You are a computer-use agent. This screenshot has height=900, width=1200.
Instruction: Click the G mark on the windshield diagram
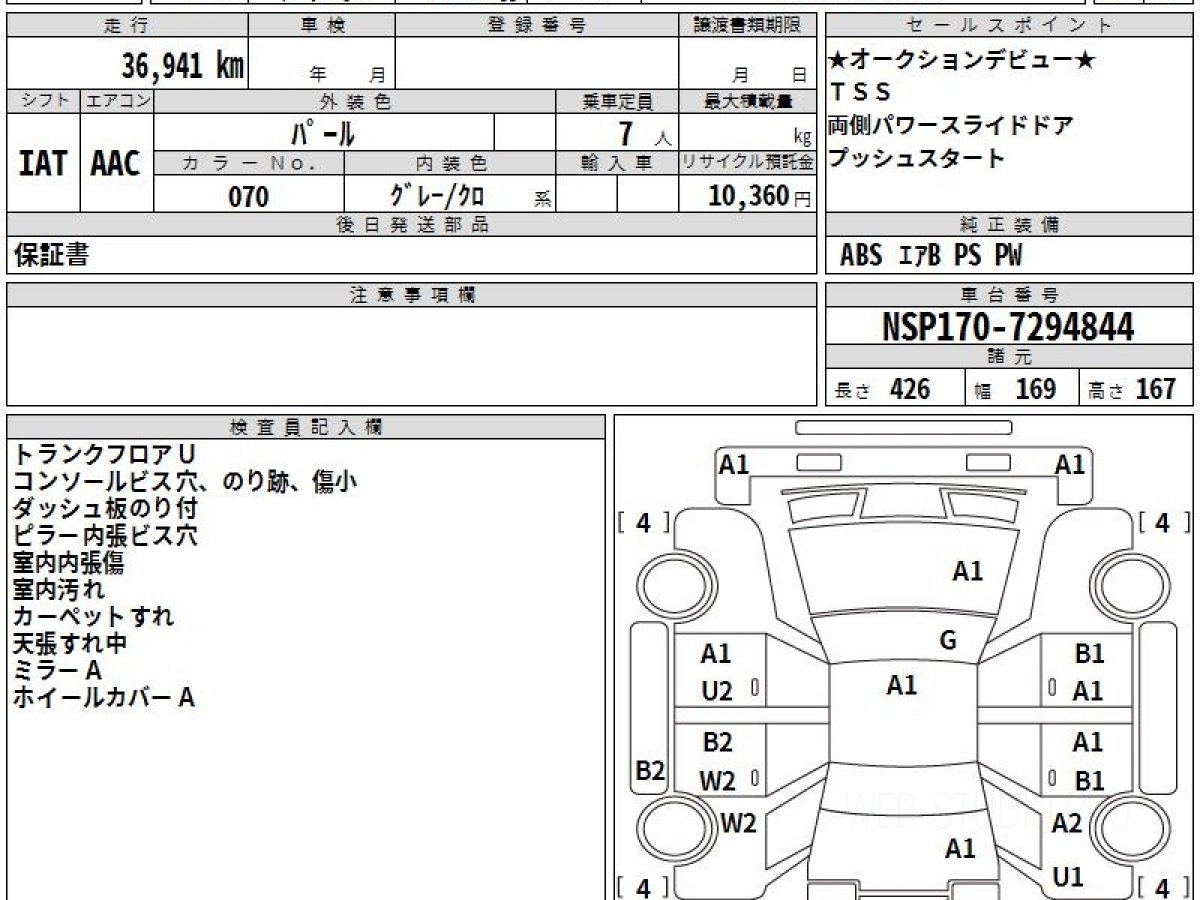948,641
